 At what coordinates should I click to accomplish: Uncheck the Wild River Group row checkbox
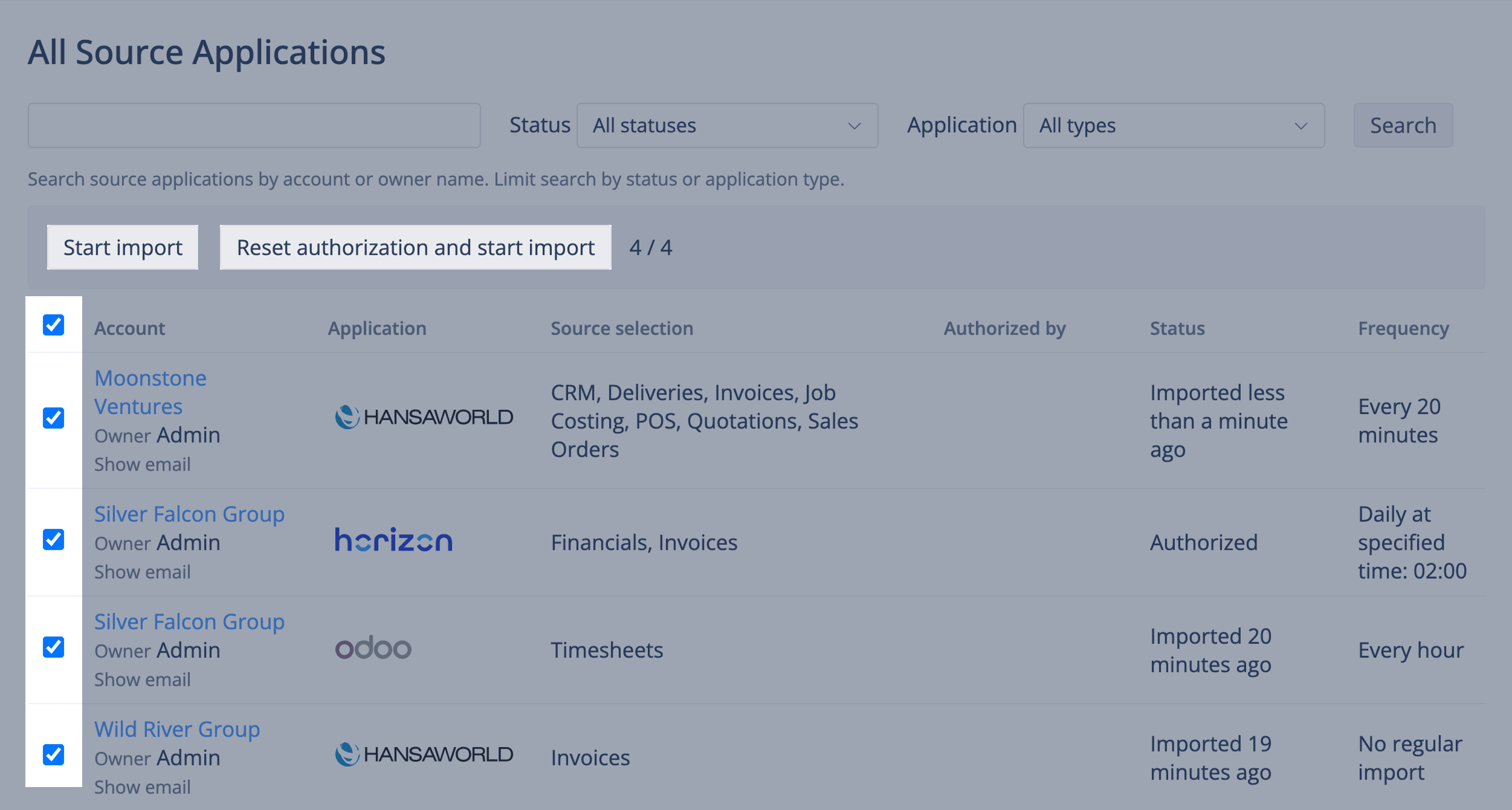(54, 754)
